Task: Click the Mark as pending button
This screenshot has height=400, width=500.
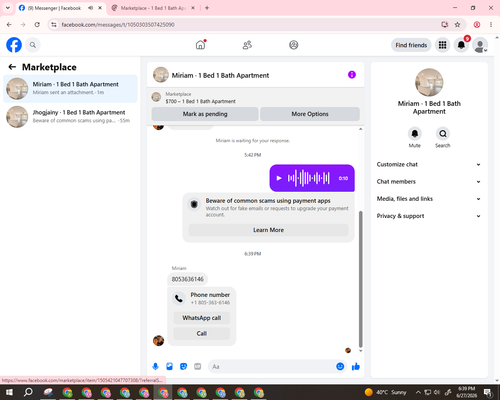Action: click(x=205, y=114)
